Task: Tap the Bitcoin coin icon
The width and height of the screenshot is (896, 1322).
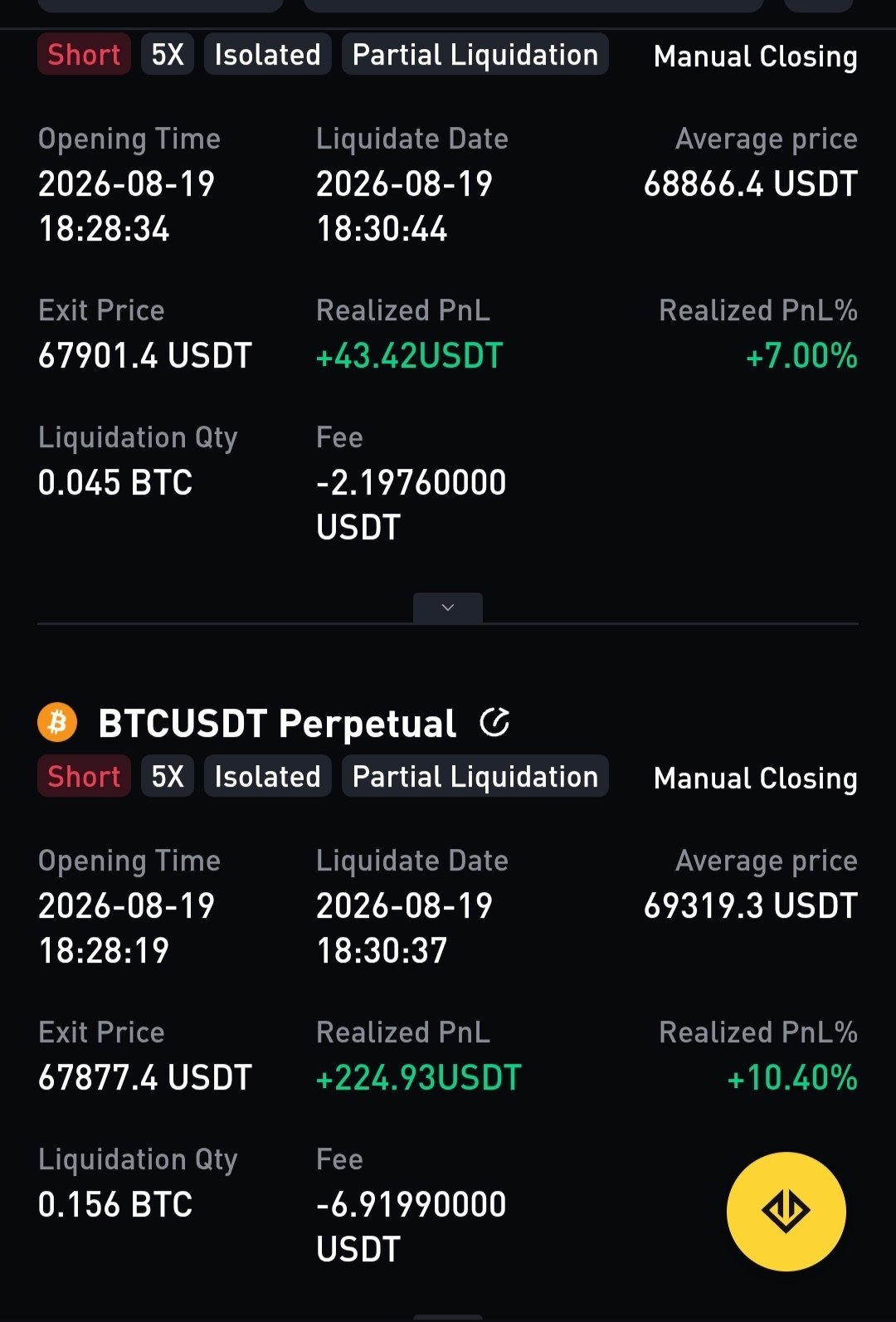Action: (x=57, y=722)
